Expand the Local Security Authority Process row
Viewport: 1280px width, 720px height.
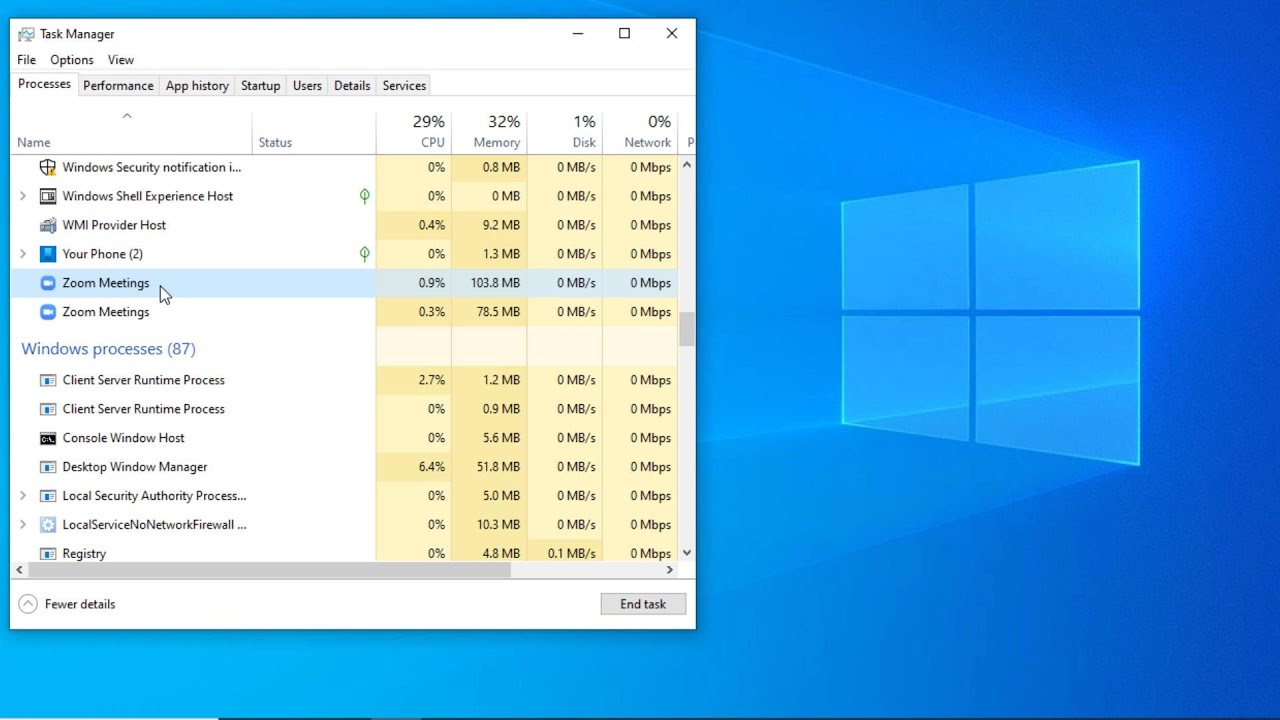tap(23, 496)
